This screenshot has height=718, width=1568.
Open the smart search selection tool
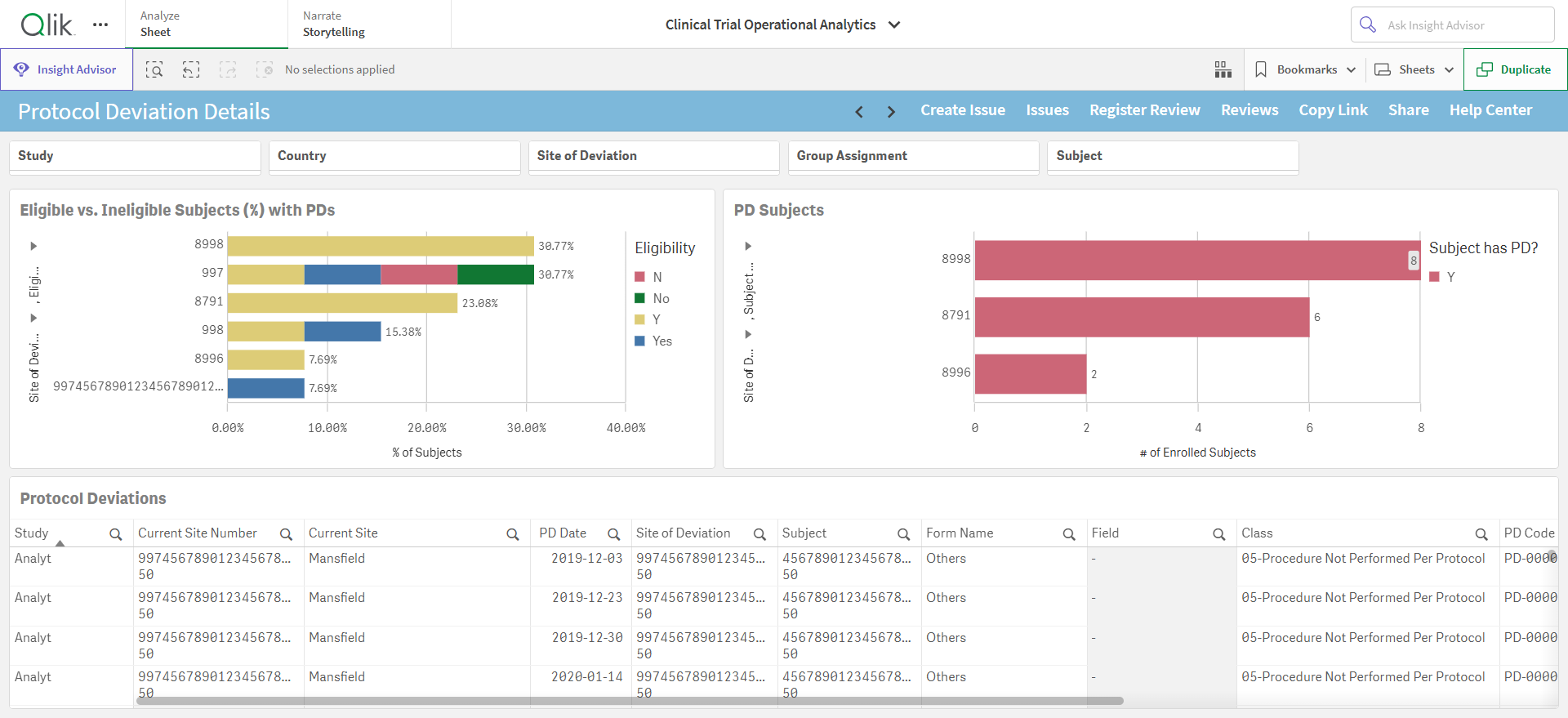tap(154, 69)
